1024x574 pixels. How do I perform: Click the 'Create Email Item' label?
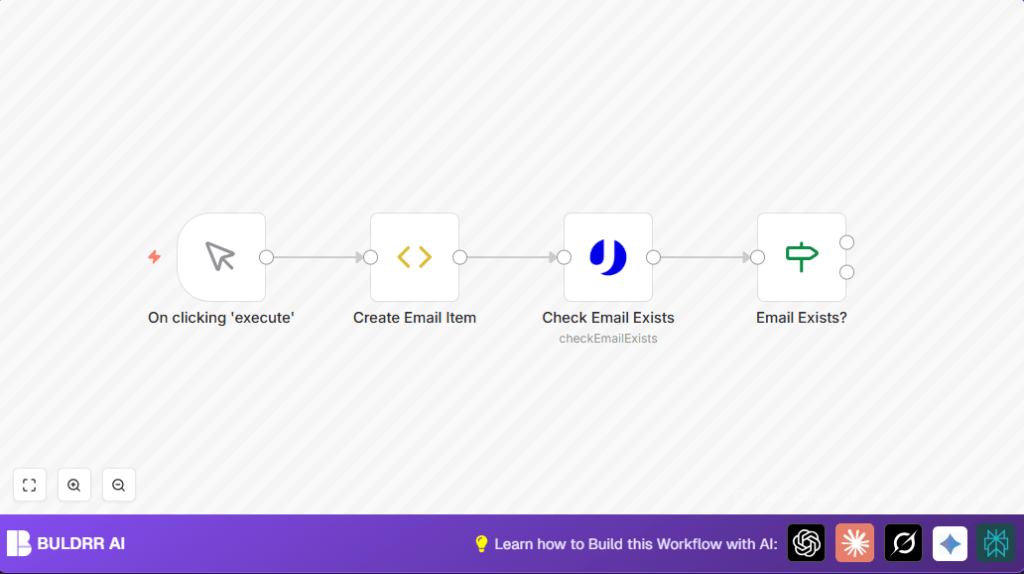pyautogui.click(x=415, y=318)
